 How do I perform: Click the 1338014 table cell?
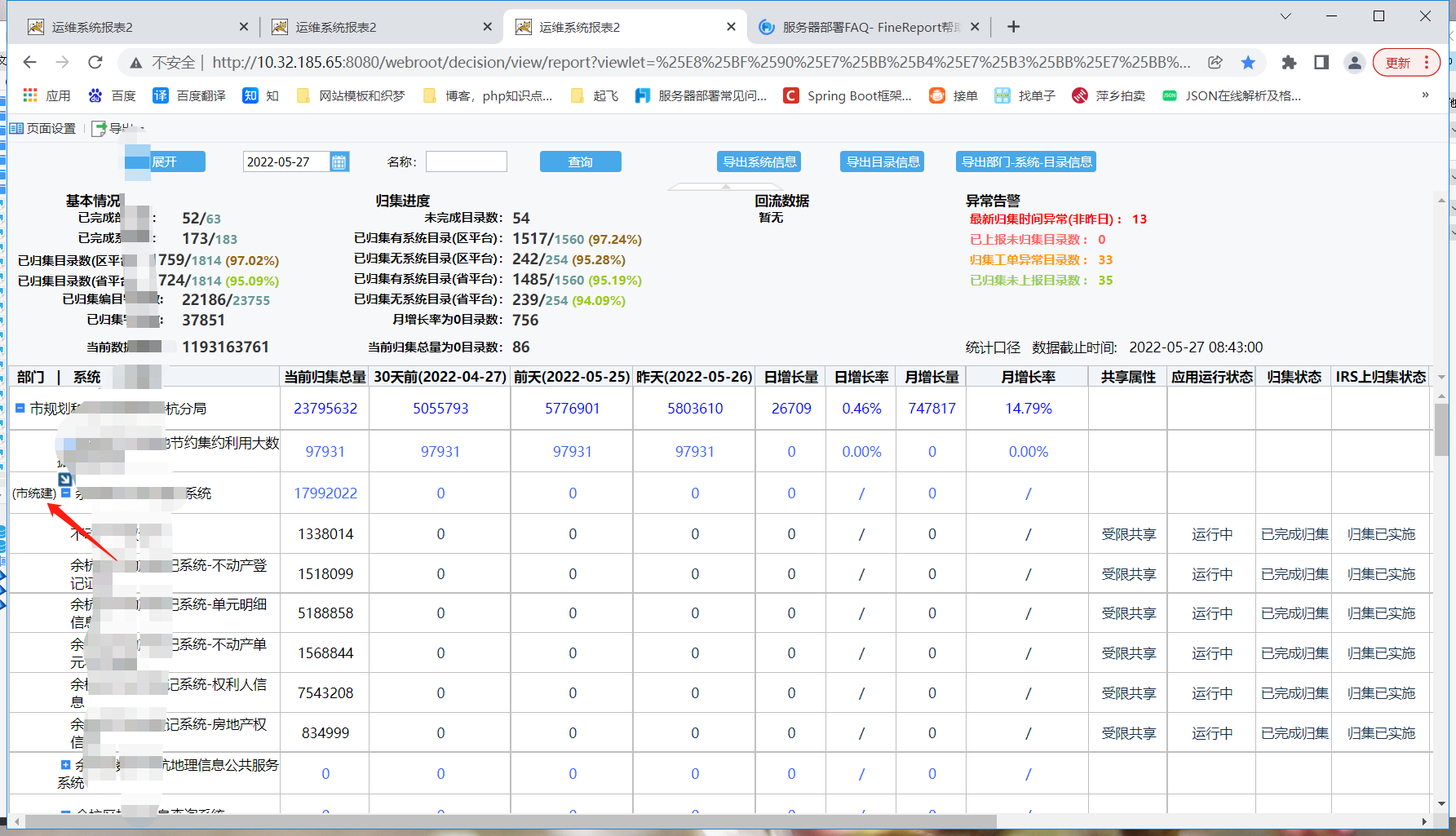(325, 534)
